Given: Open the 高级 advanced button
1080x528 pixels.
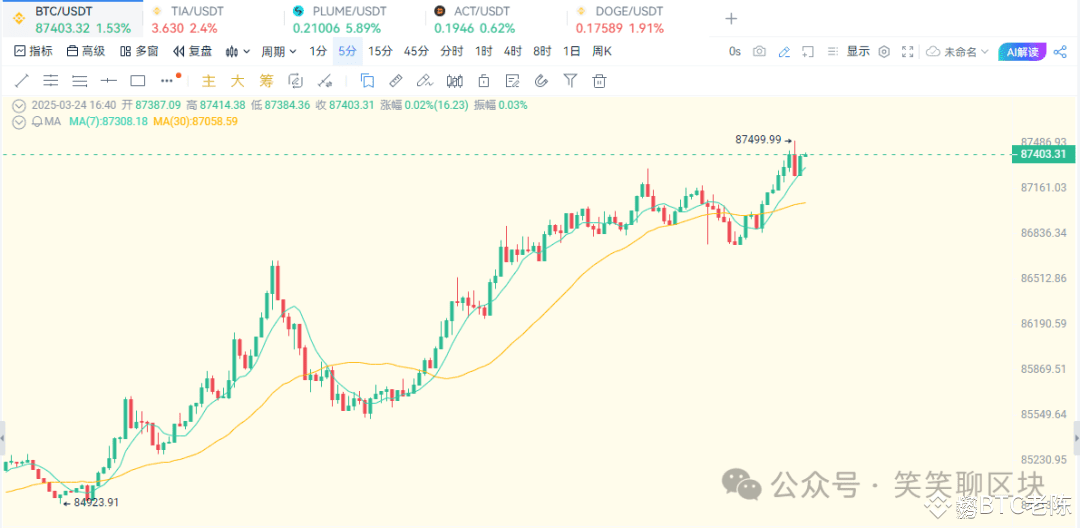Looking at the screenshot, I should (x=85, y=52).
